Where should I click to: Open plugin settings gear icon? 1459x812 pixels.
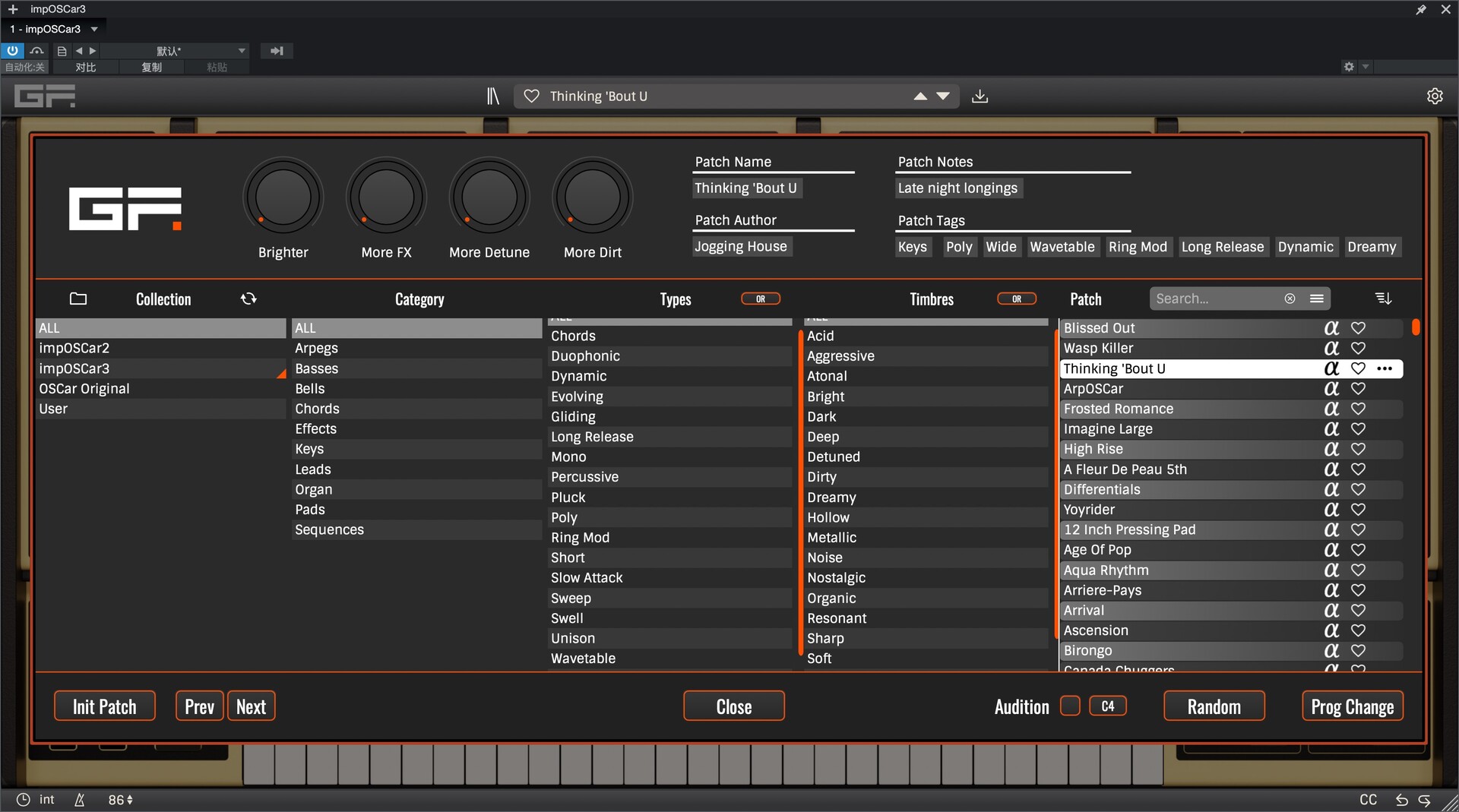coord(1434,96)
